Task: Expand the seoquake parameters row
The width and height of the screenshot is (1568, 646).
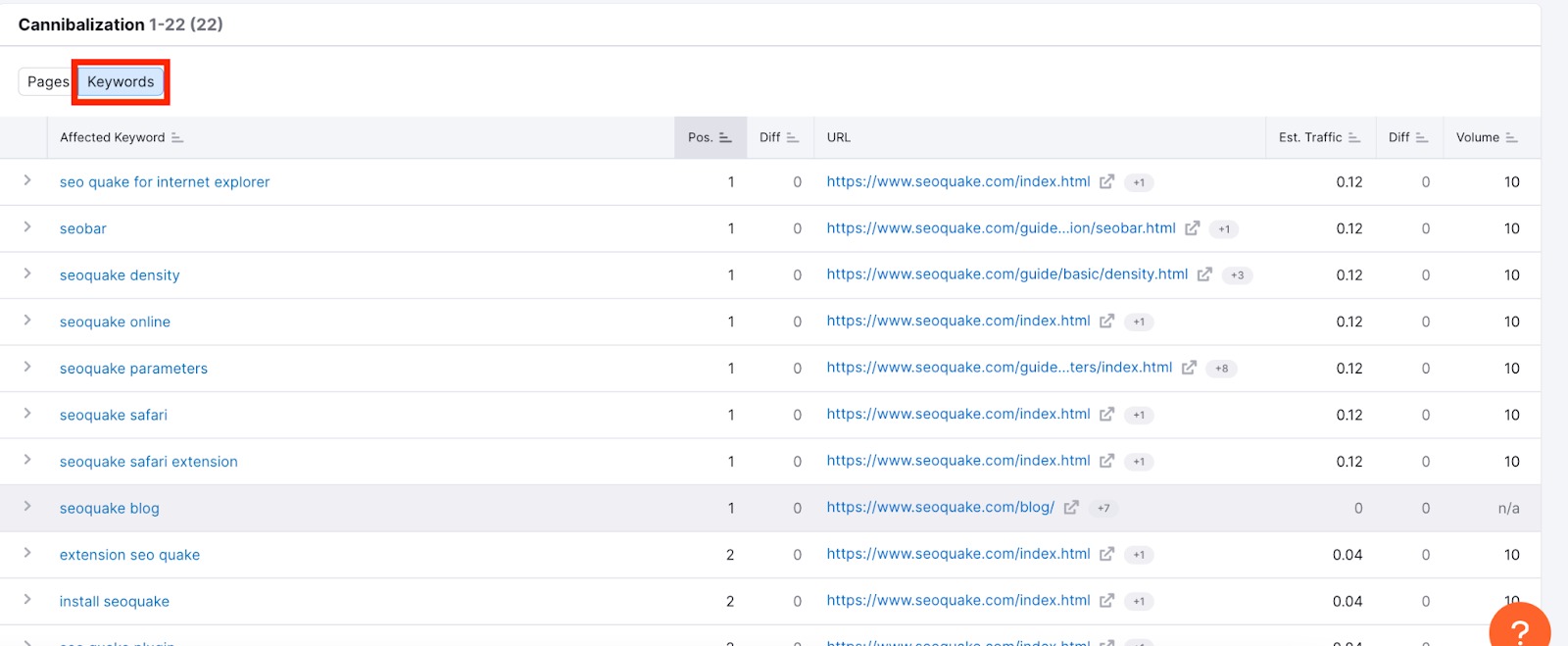Action: (27, 367)
